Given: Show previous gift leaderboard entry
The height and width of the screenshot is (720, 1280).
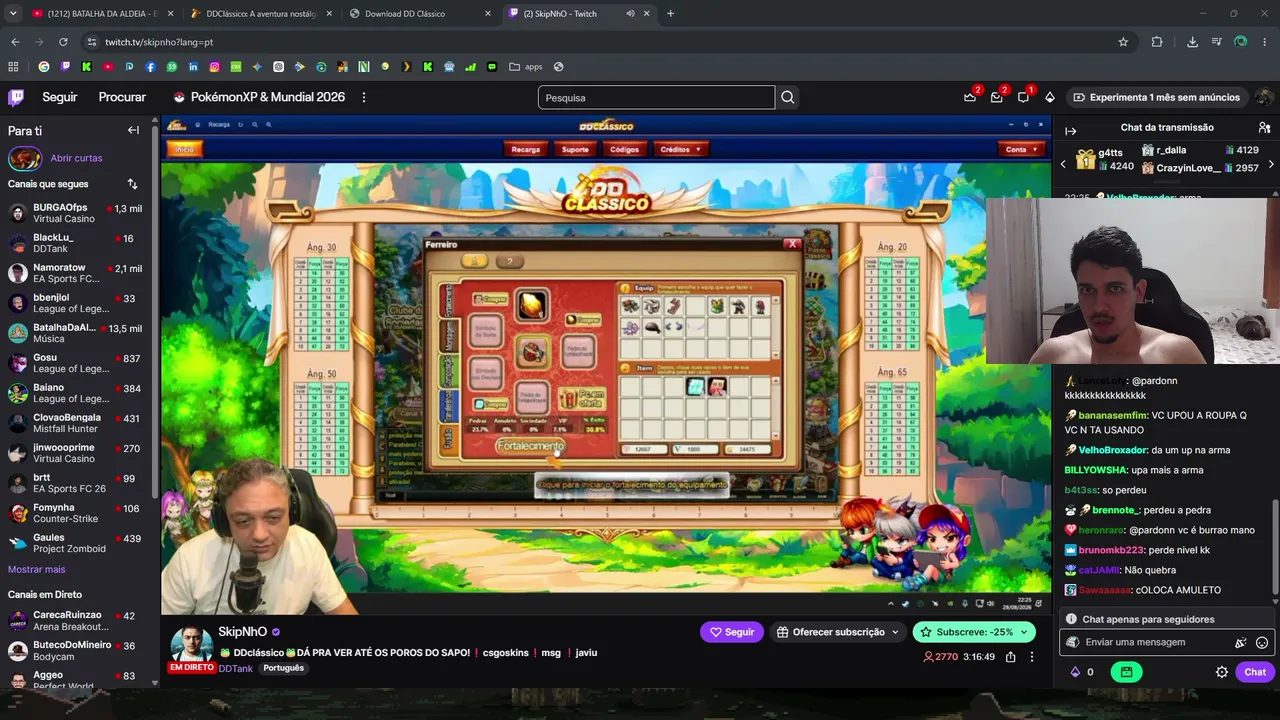Looking at the screenshot, I should [x=1063, y=164].
